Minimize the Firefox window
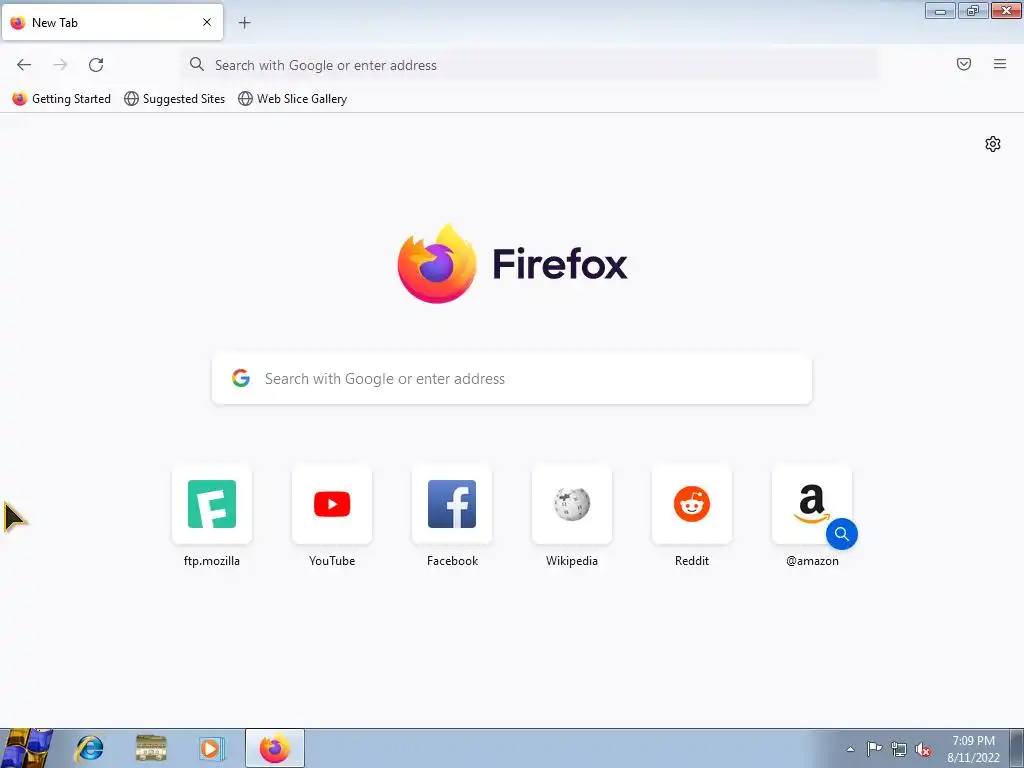The height and width of the screenshot is (768, 1024). tap(940, 10)
